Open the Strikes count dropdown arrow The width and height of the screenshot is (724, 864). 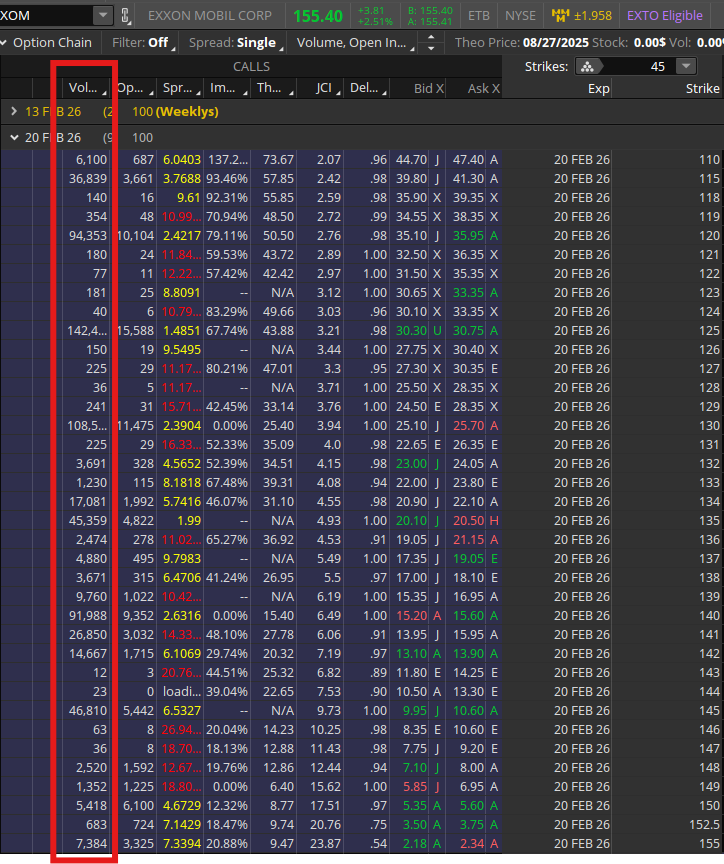pos(686,67)
